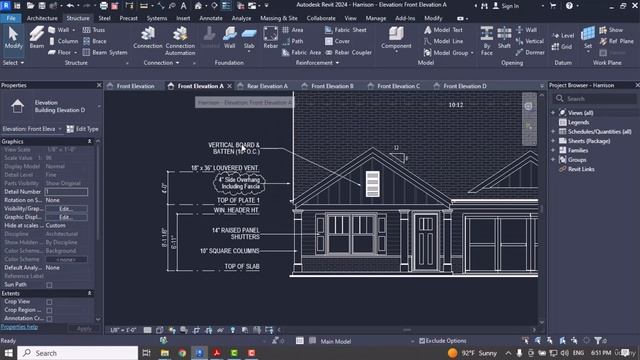
Task: Toggle the Crop Region visible checkbox
Action: (49, 310)
